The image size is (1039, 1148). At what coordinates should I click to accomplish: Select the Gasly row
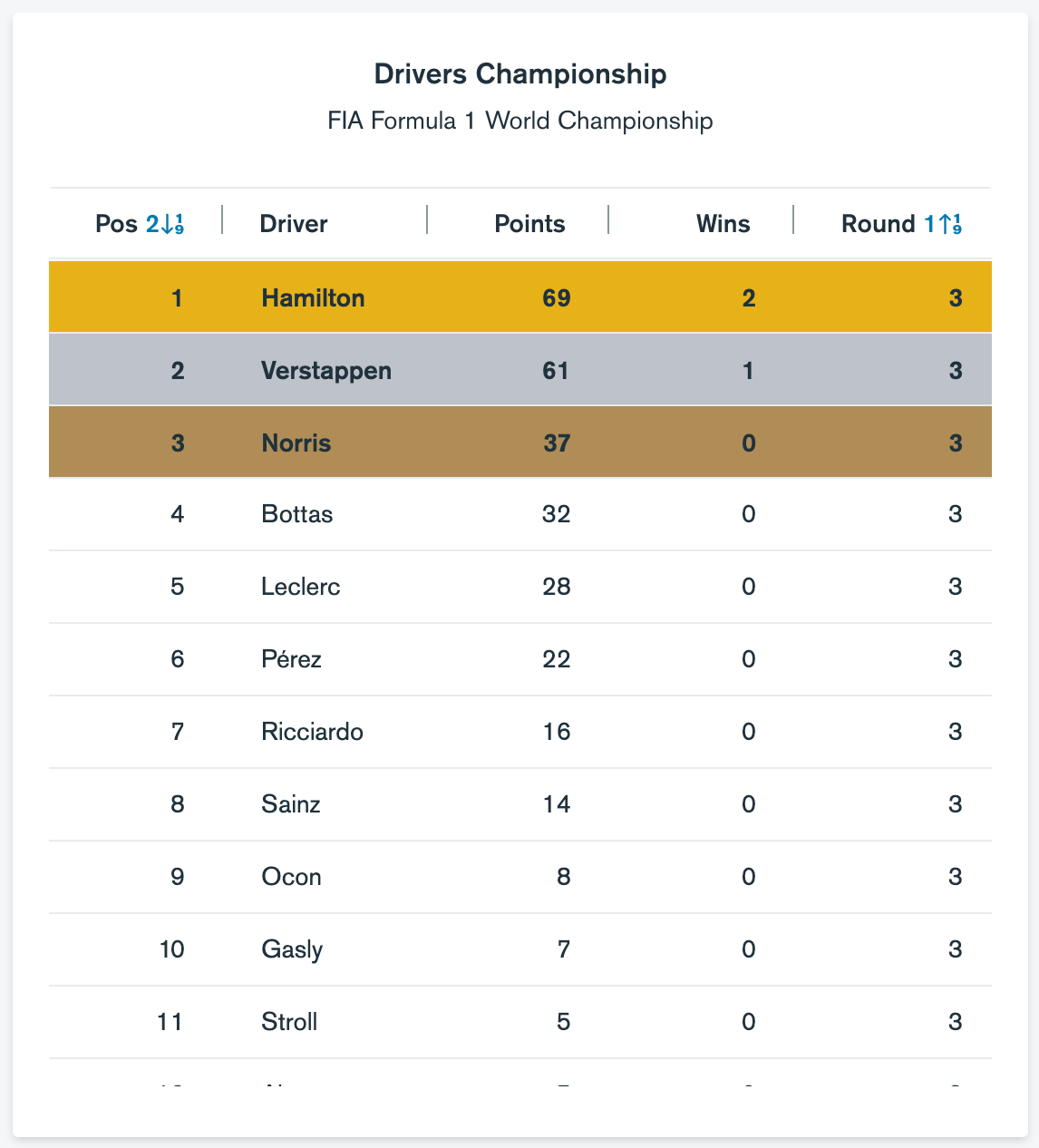[519, 949]
